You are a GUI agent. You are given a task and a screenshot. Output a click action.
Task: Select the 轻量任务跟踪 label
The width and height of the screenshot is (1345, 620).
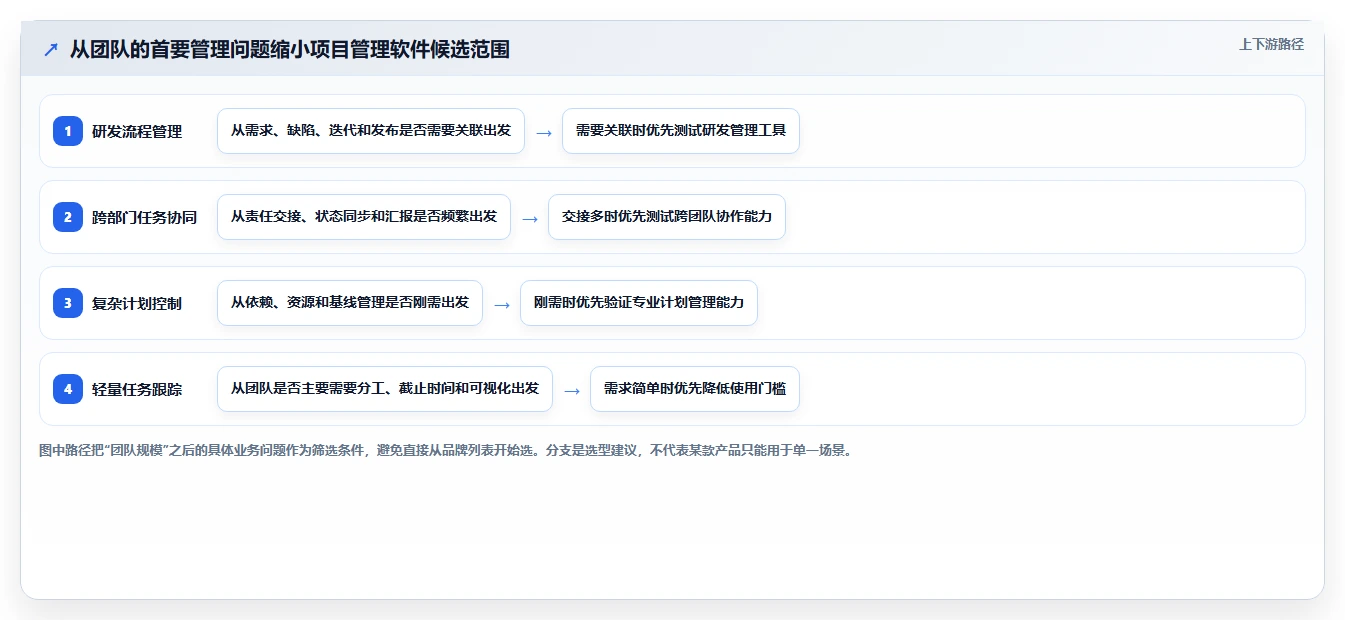137,389
